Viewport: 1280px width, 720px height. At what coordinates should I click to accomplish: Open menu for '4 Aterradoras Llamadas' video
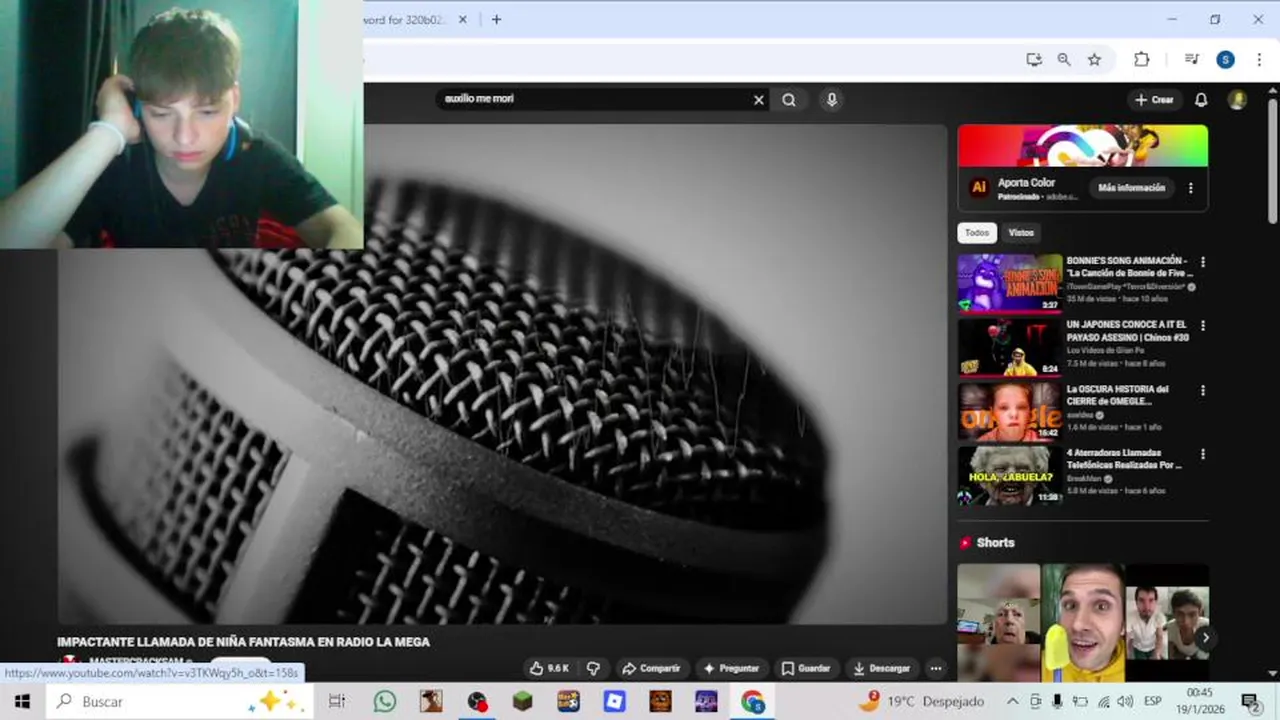pos(1203,454)
